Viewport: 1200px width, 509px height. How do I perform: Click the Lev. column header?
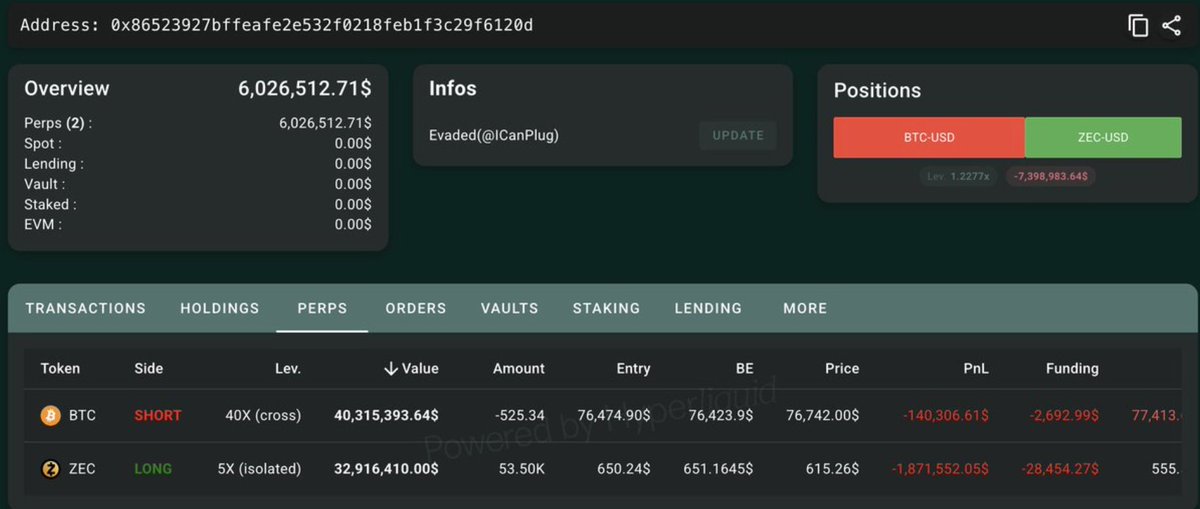pos(287,368)
